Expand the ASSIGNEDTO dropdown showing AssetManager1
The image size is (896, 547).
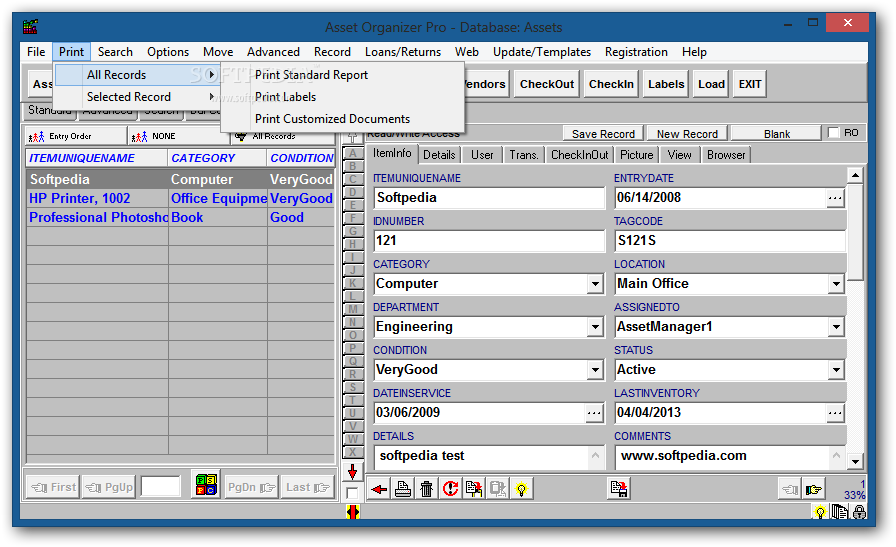[836, 327]
